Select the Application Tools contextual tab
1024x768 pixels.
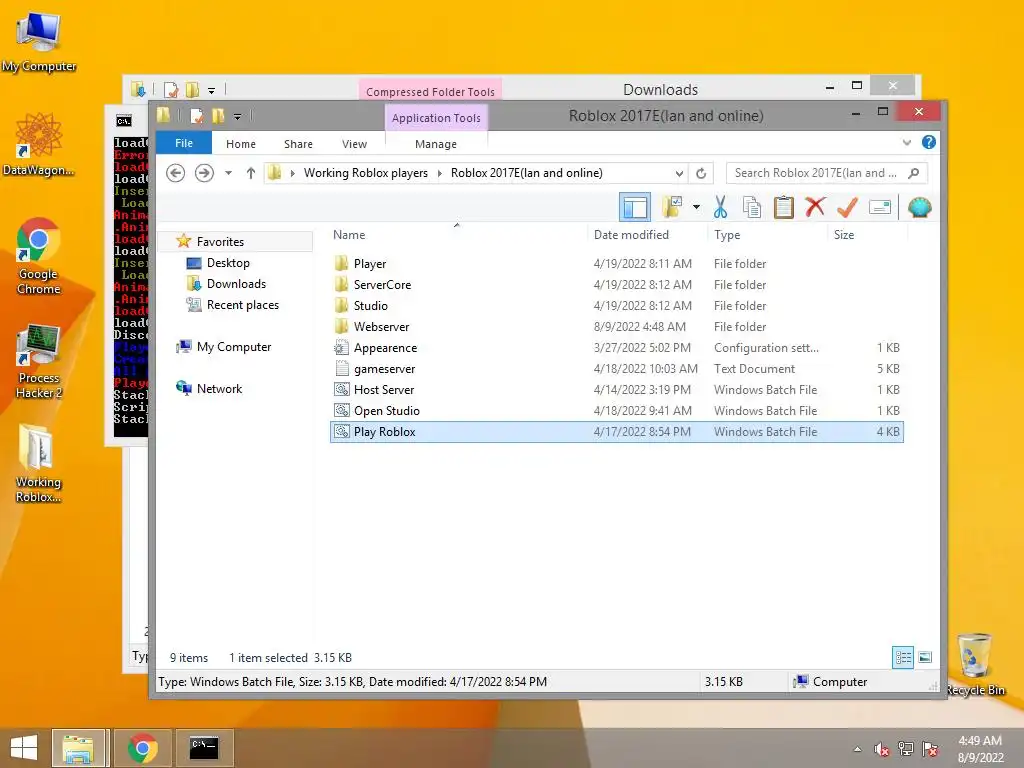click(436, 118)
